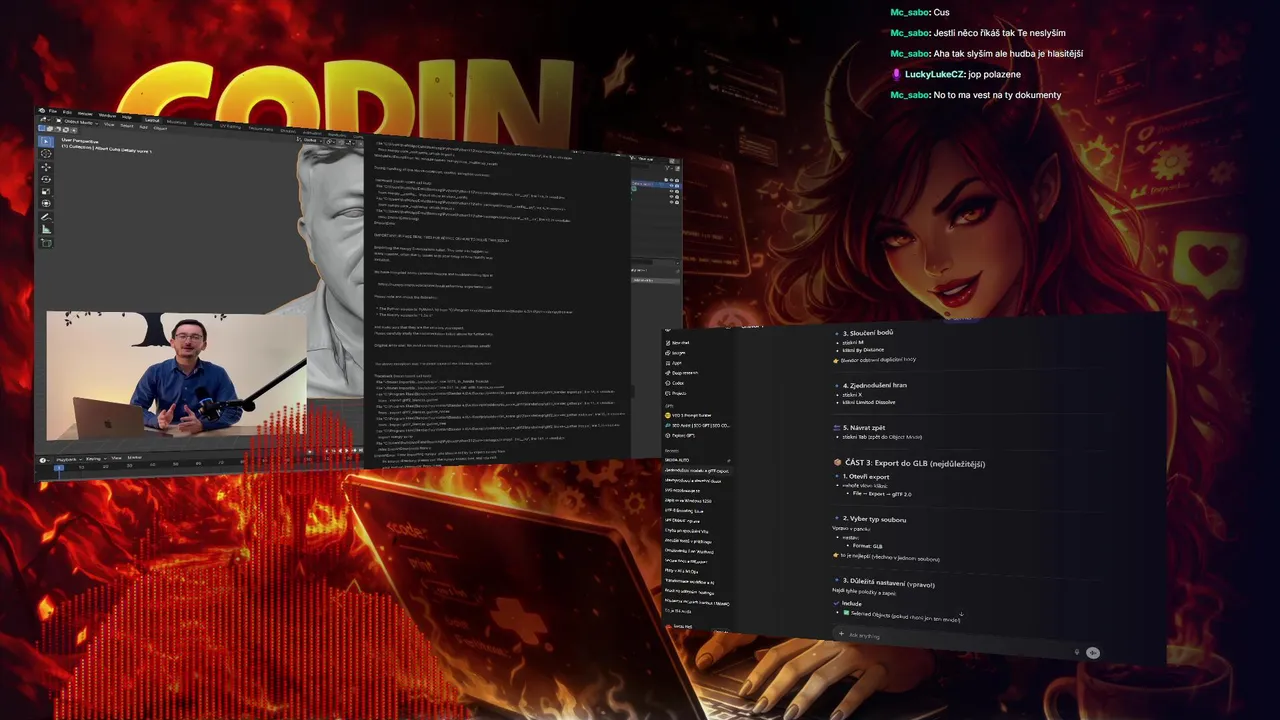Click 'ČÁST 3: Export do GLB' heading
1280x720 pixels.
pos(917,463)
